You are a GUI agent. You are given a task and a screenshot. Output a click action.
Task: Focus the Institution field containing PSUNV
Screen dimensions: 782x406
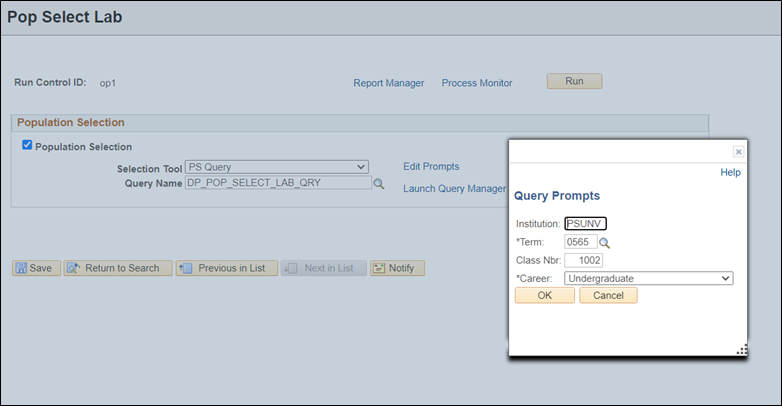(586, 223)
